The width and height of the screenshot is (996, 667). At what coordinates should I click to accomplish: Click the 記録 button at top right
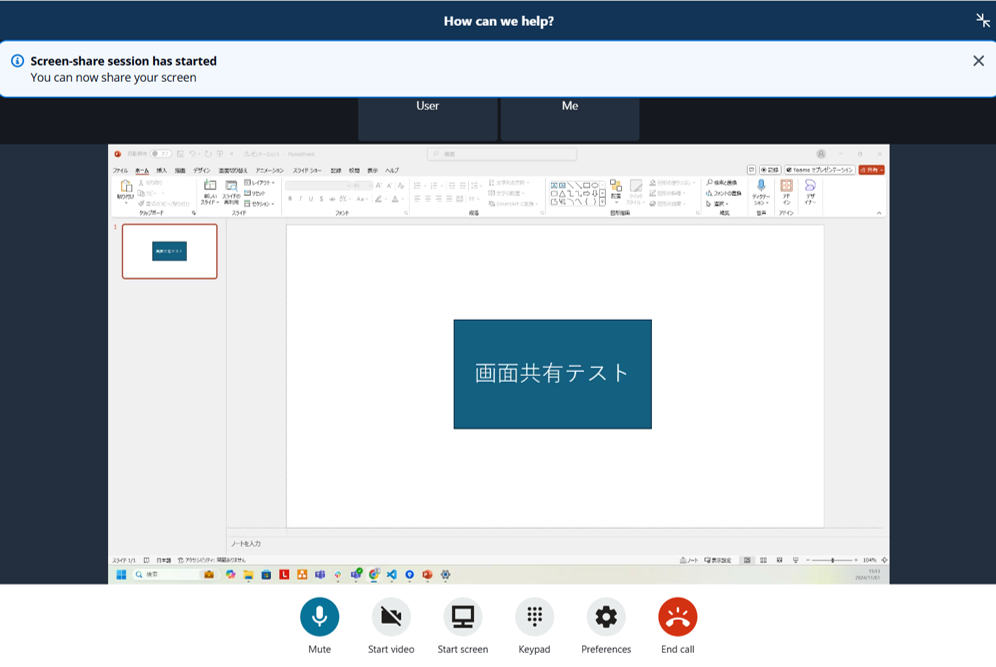coord(770,170)
